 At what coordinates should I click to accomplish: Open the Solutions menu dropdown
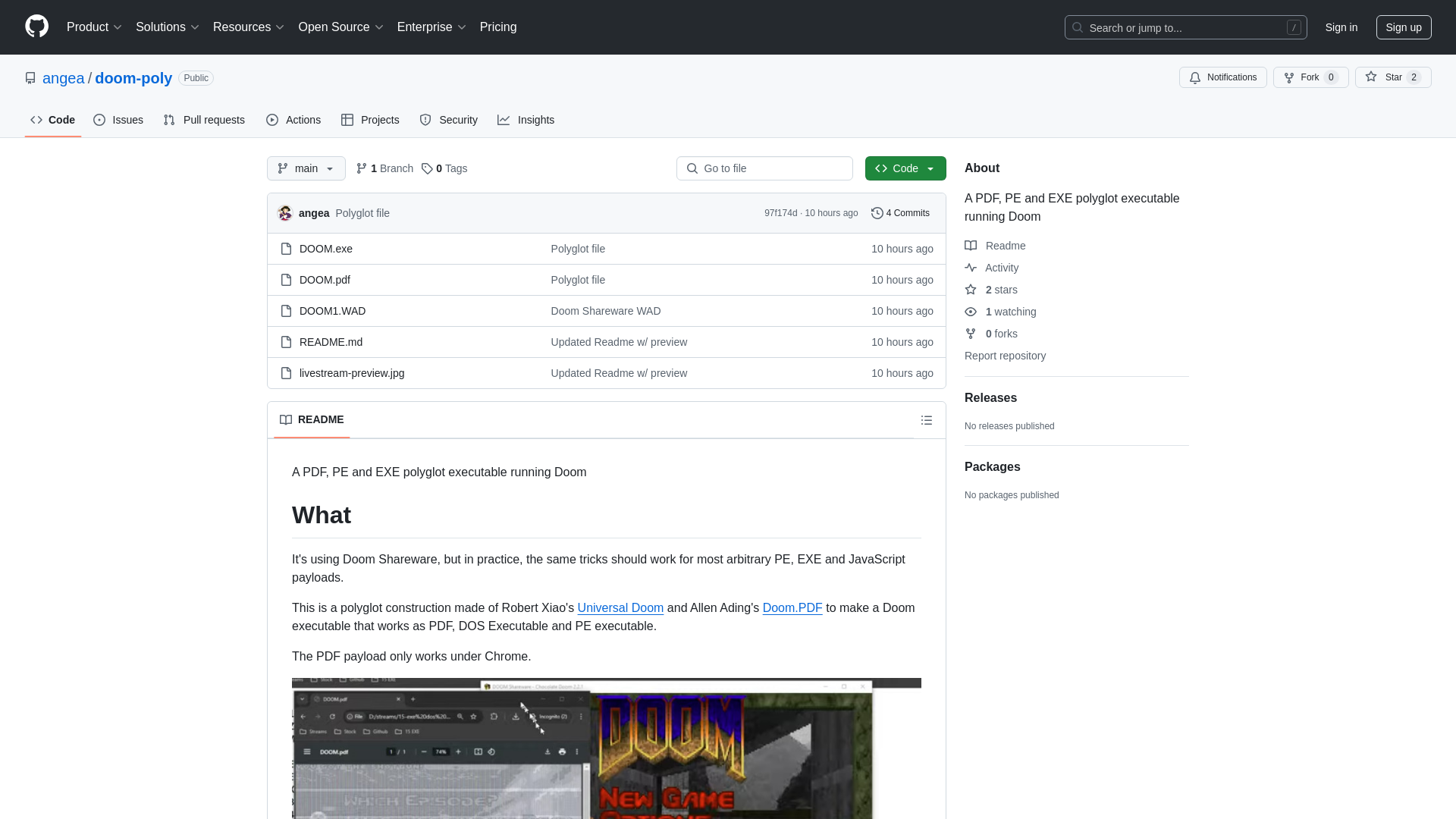coord(168,27)
